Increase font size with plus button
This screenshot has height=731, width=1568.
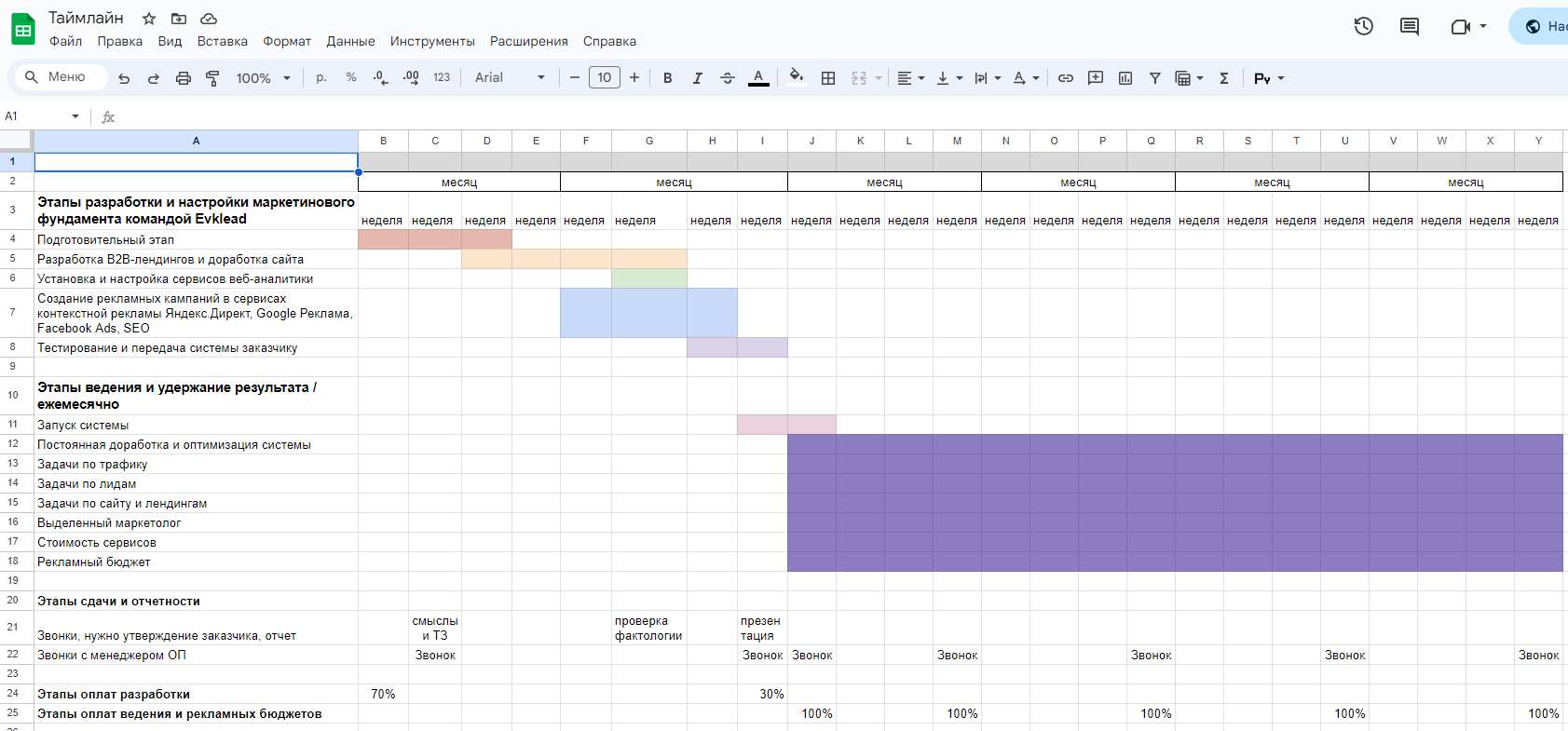click(x=634, y=77)
